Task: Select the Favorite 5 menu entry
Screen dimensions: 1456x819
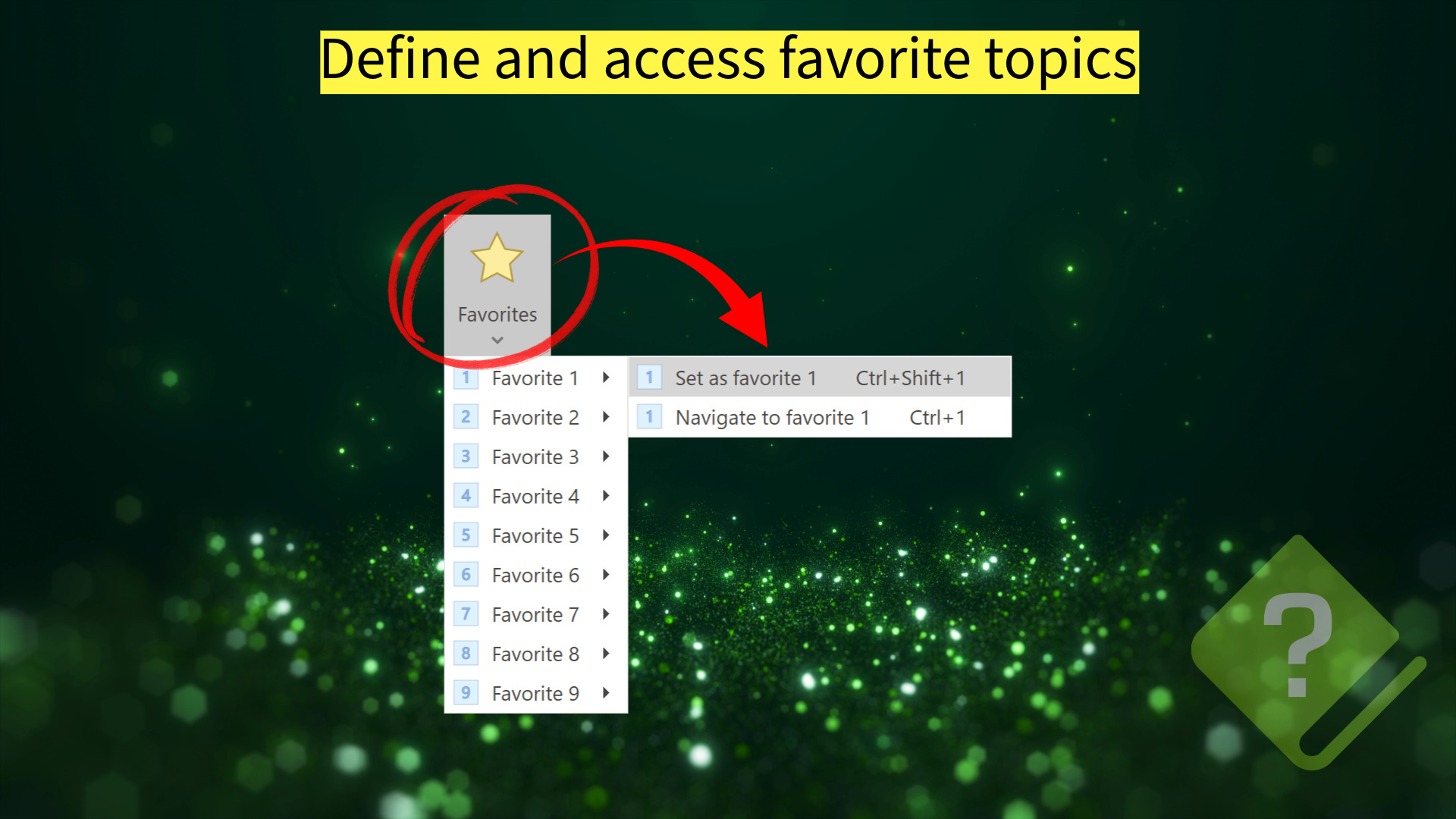Action: pyautogui.click(x=535, y=535)
